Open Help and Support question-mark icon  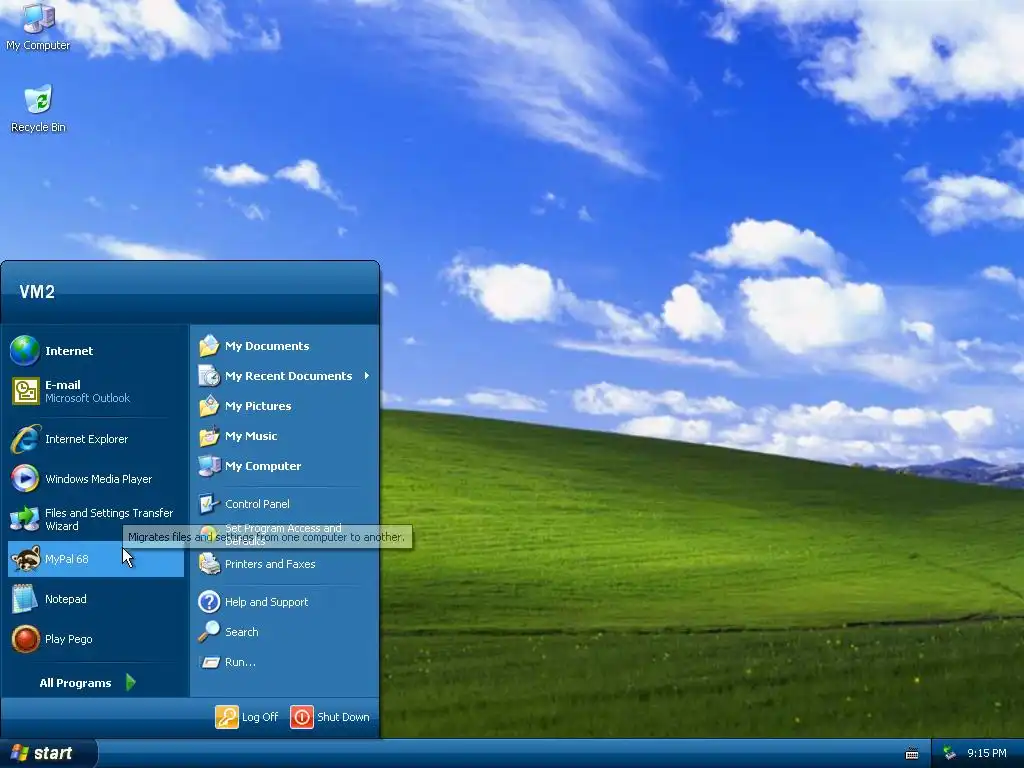pyautogui.click(x=209, y=601)
